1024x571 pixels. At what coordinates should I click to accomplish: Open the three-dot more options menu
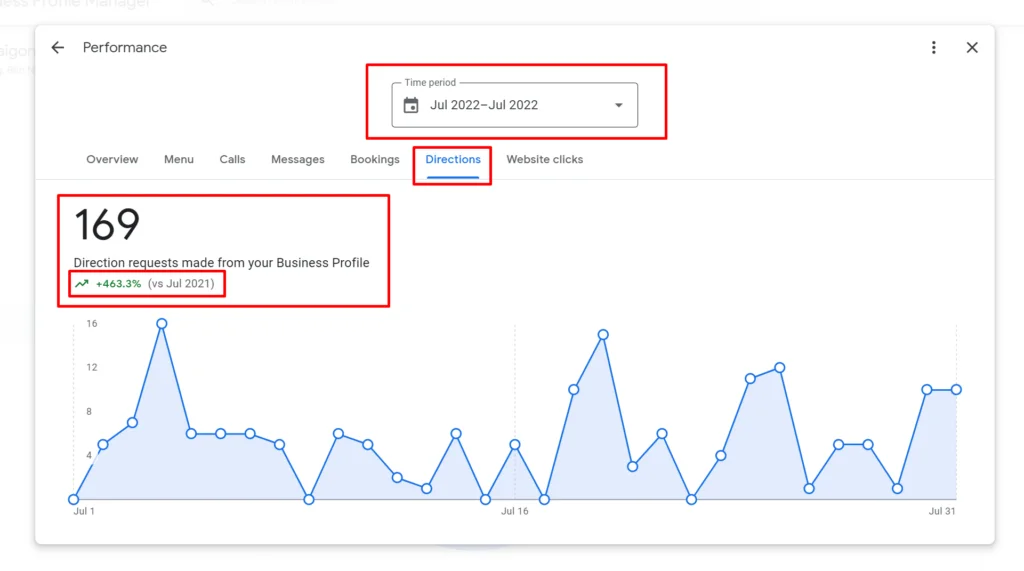tap(934, 48)
